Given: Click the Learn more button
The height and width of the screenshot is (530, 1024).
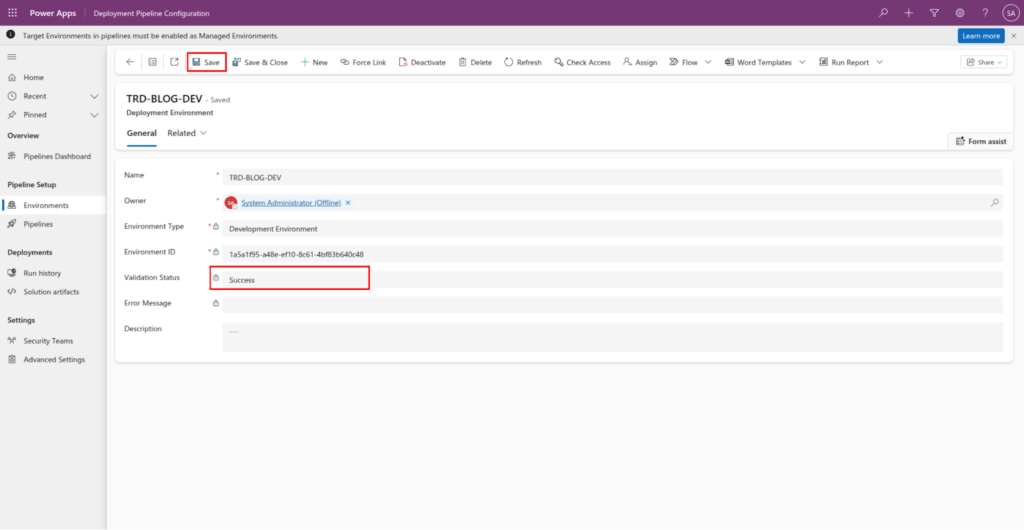Looking at the screenshot, I should 980,36.
